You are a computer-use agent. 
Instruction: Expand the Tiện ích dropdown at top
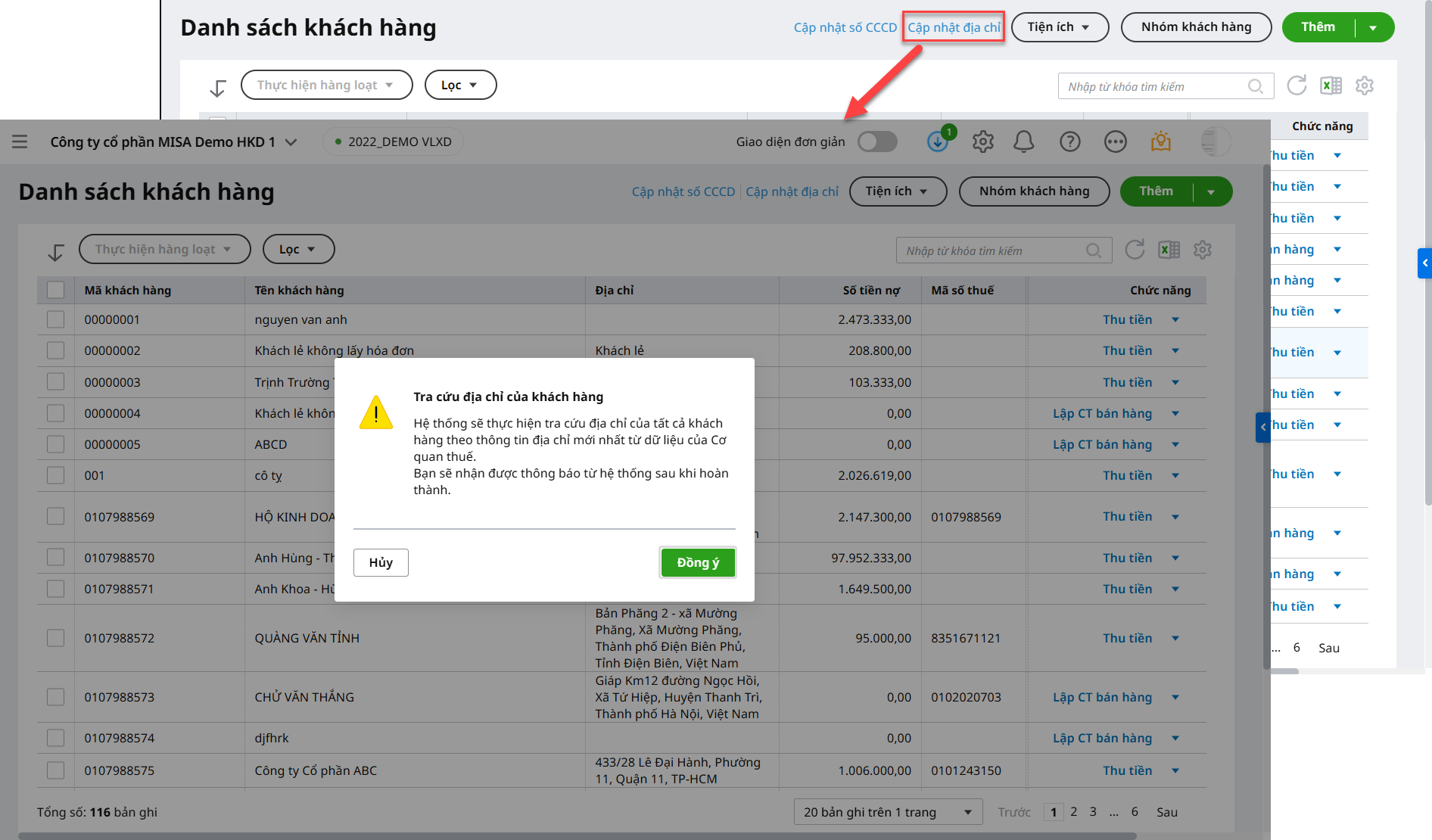coord(1060,27)
